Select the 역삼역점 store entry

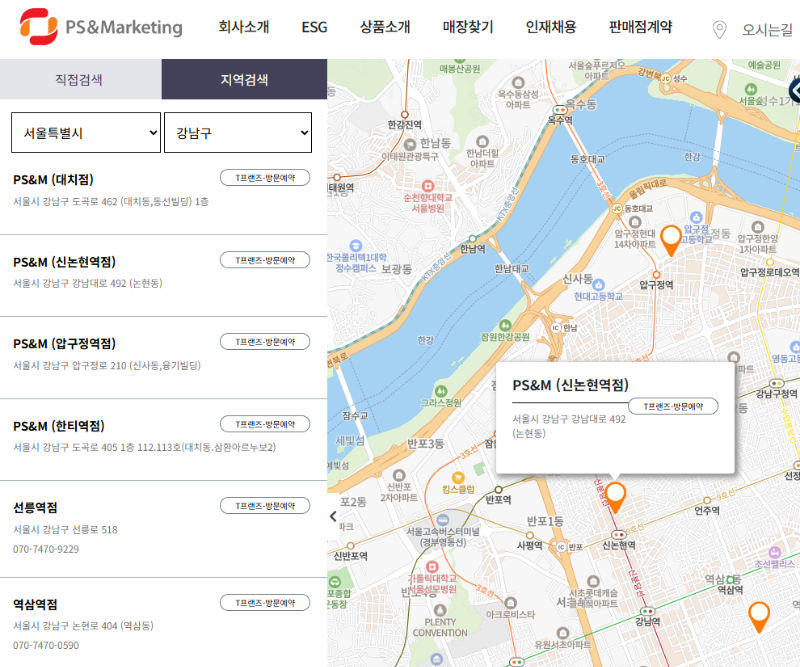[x=35, y=604]
